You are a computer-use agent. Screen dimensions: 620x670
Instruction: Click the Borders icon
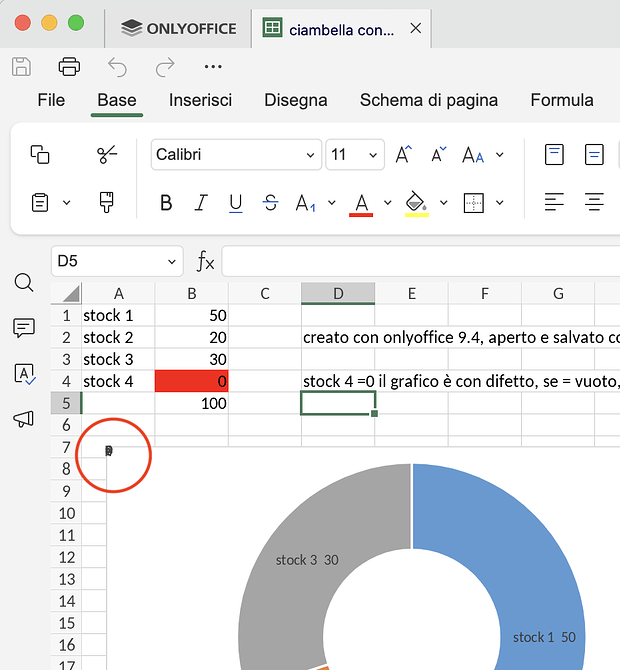pos(473,203)
